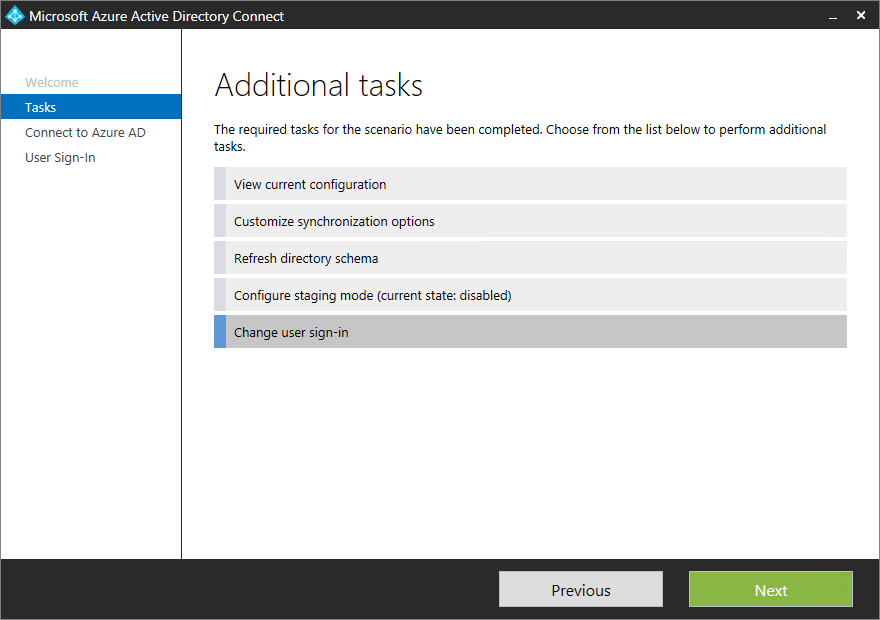Viewport: 880px width, 620px height.
Task: Click the Azure AD Connect logo icon
Action: [x=15, y=15]
